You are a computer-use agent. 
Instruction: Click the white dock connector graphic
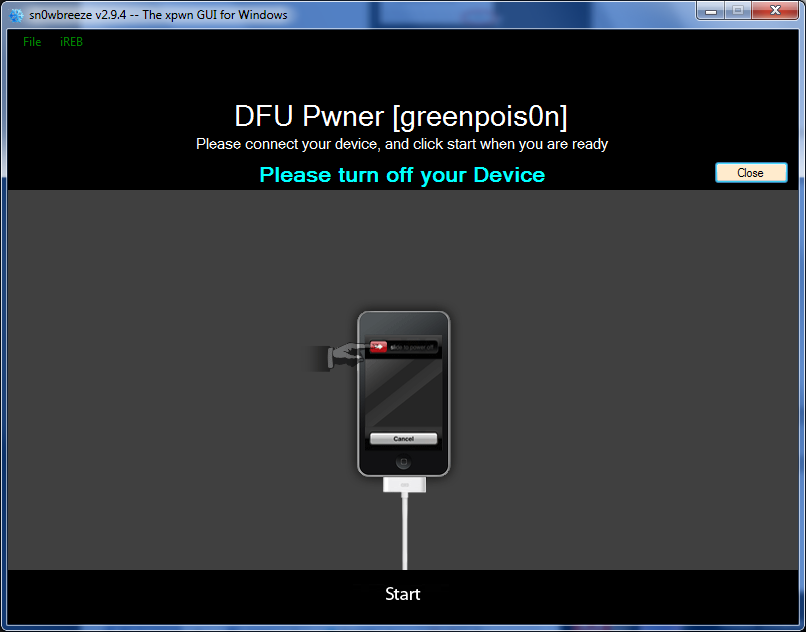tap(405, 484)
